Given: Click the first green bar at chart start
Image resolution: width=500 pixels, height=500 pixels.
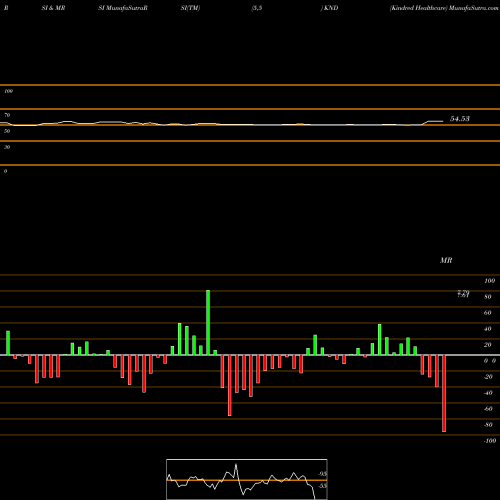Looking at the screenshot, I should click(x=8, y=343).
